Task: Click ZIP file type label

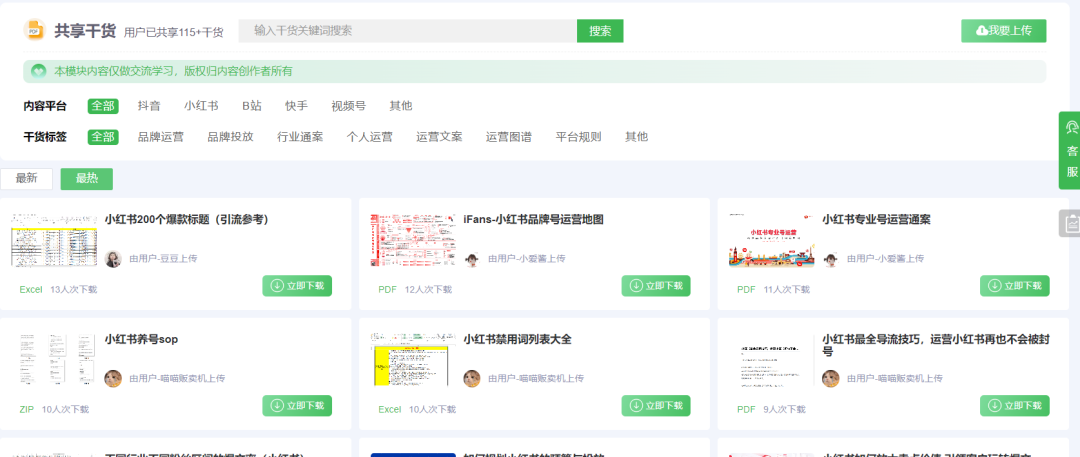Action: tap(27, 409)
